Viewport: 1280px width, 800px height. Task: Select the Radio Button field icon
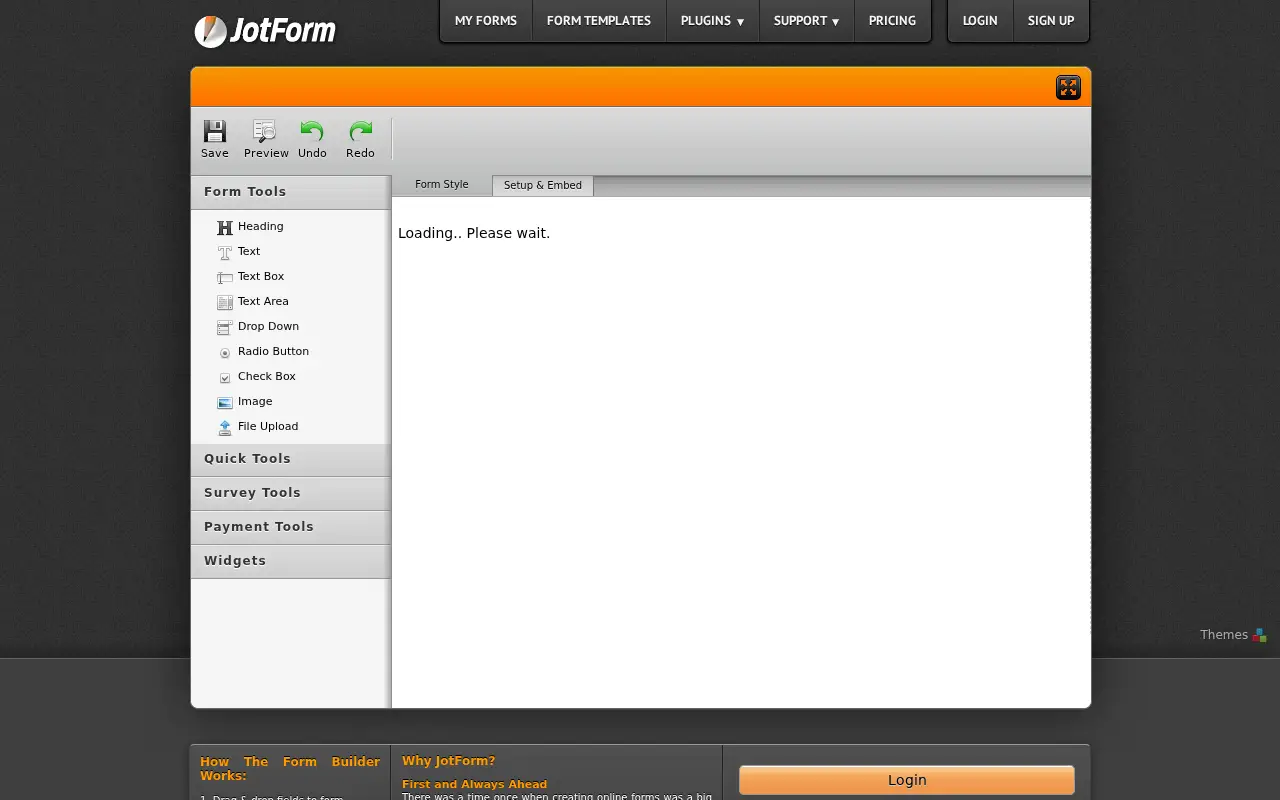click(x=225, y=352)
